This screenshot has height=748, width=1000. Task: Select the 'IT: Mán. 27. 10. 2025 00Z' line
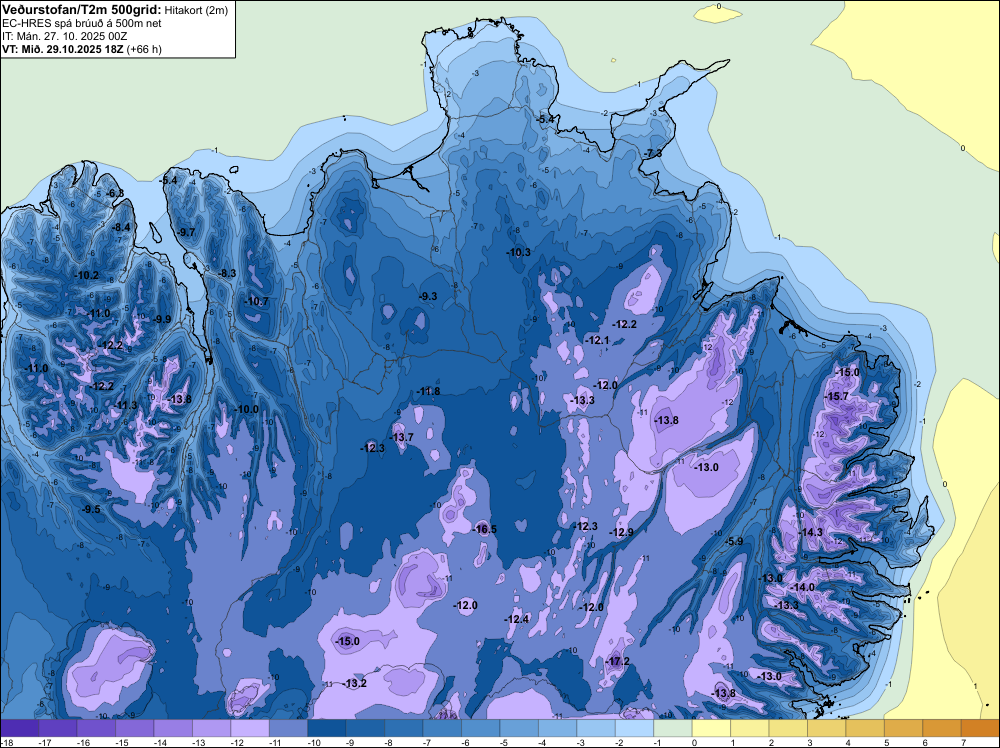click(x=65, y=36)
